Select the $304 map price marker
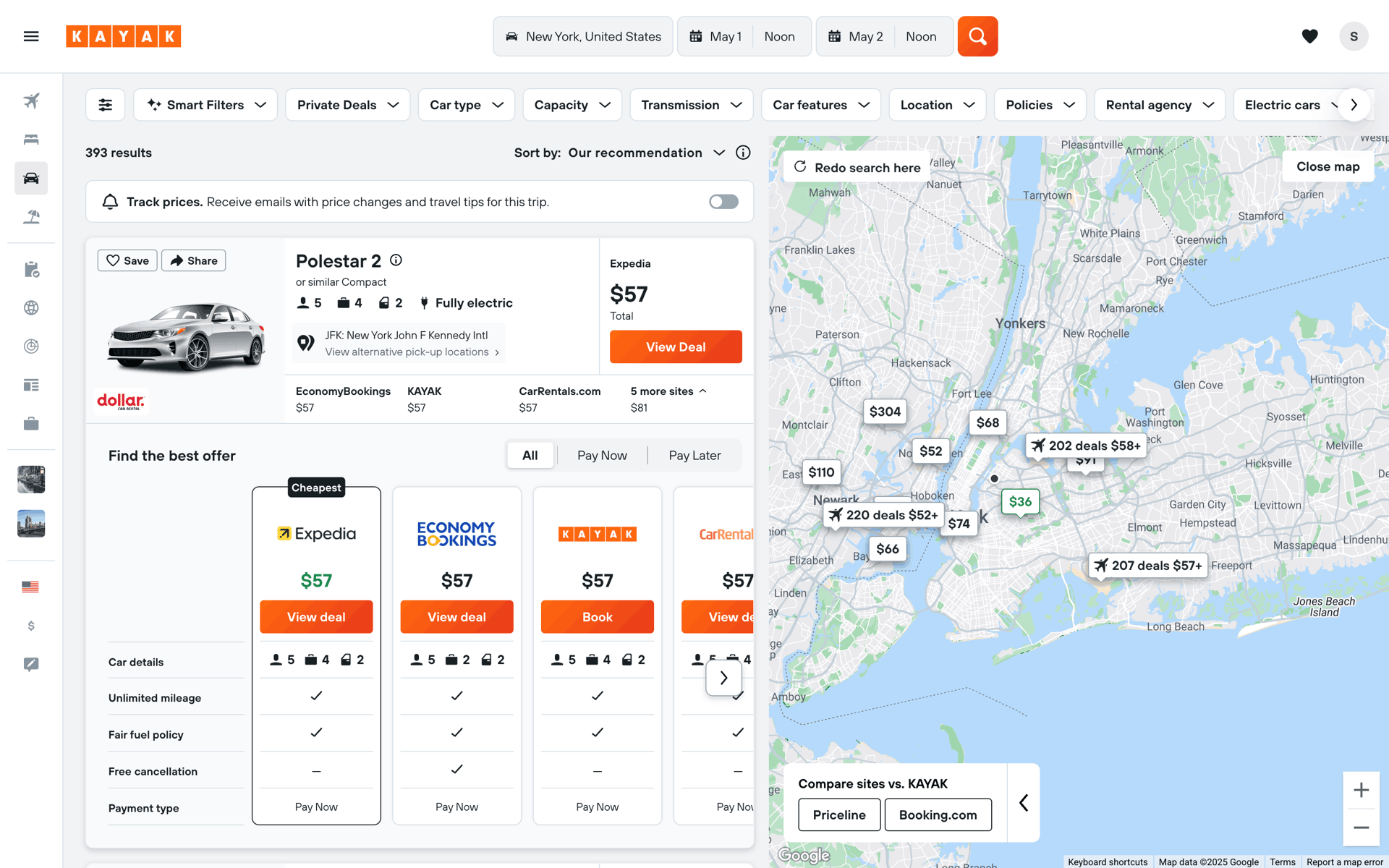The width and height of the screenshot is (1389, 868). (885, 412)
